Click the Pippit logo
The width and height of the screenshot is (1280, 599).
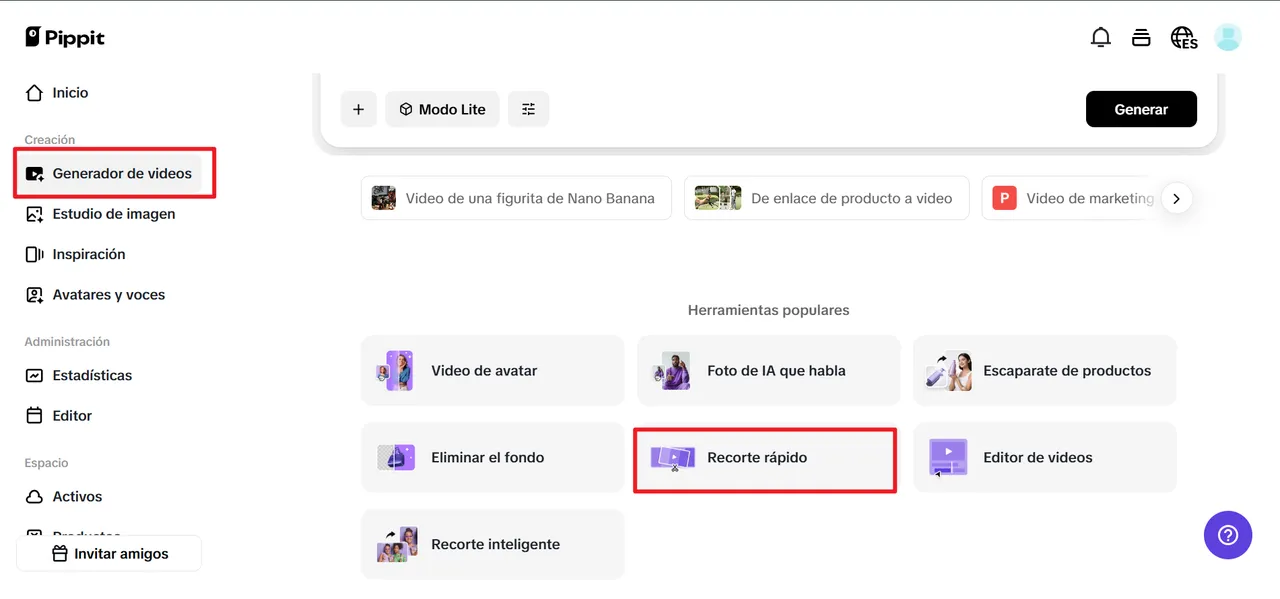(65, 38)
